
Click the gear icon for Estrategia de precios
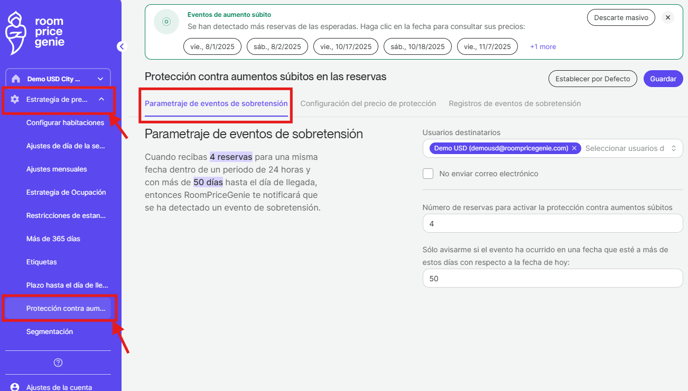click(14, 100)
